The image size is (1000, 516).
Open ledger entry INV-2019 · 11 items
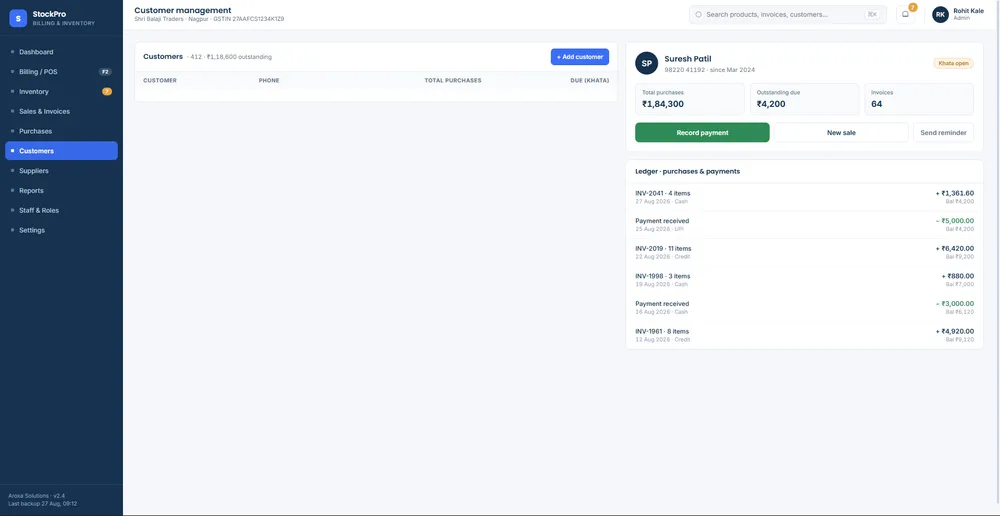point(804,252)
